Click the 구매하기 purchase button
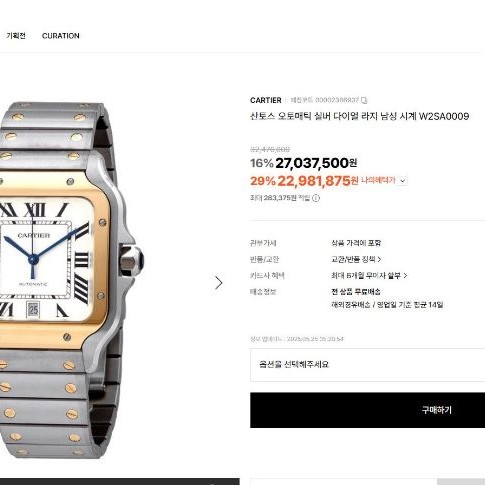485x485 pixels. (367, 410)
